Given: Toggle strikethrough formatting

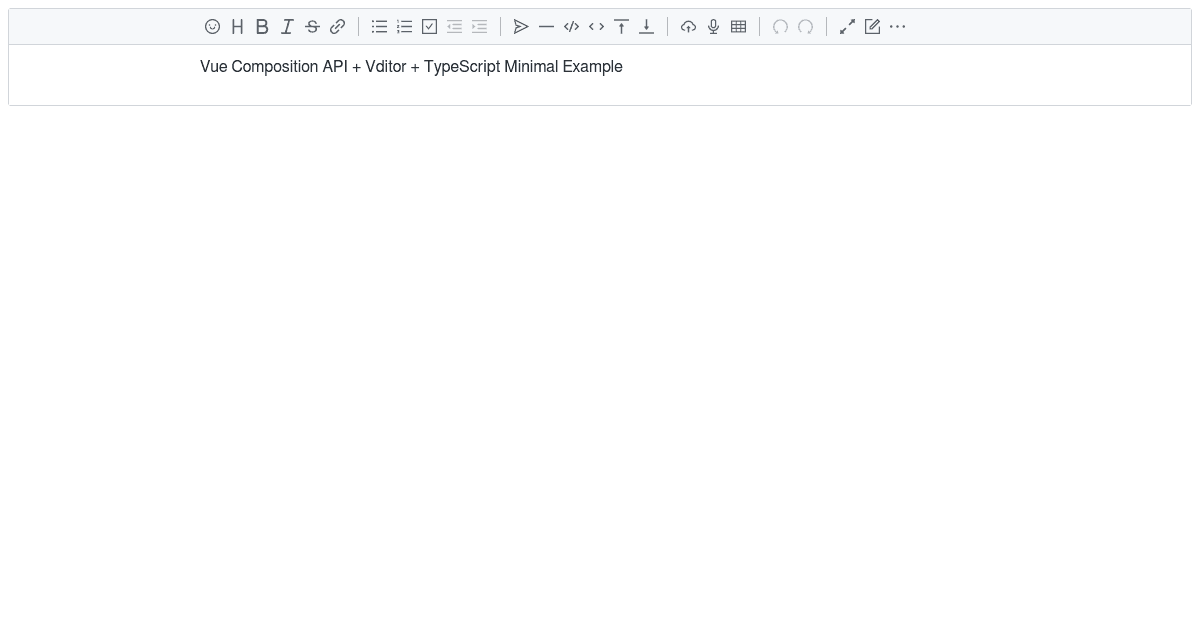Looking at the screenshot, I should [312, 27].
